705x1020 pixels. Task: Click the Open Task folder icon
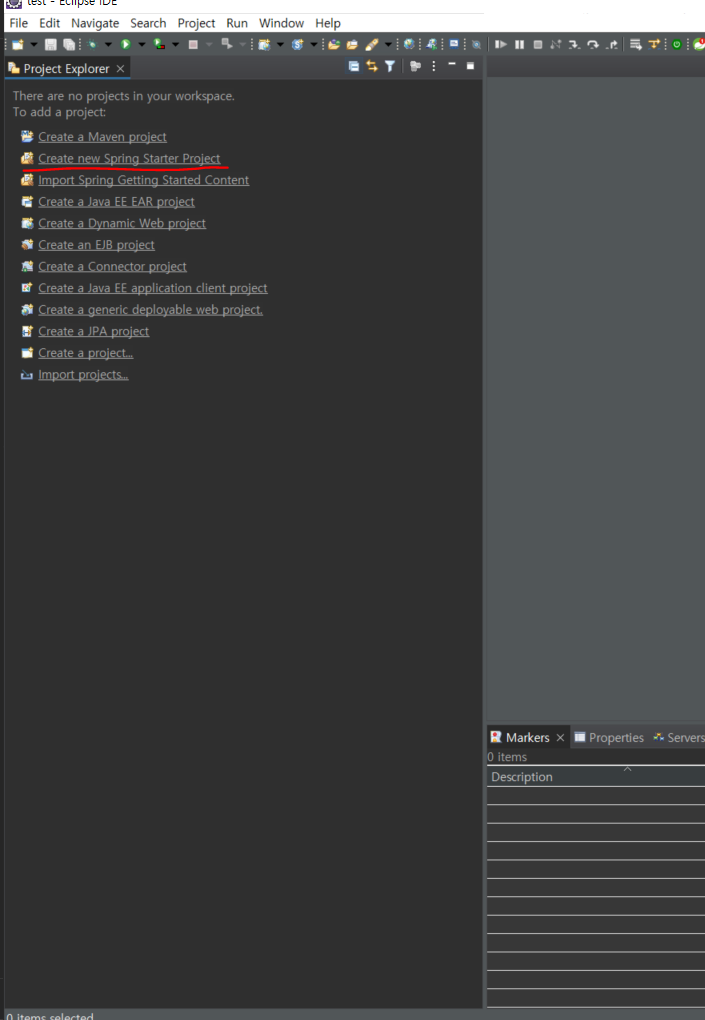coord(352,44)
